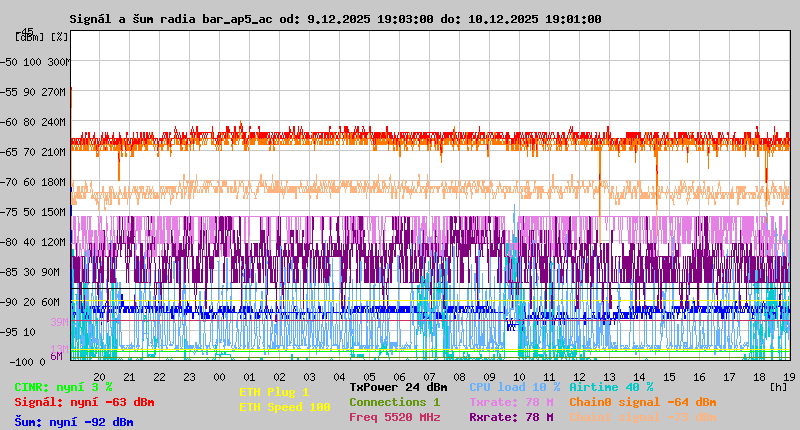The height and width of the screenshot is (430, 800).
Task: Click the TxPower 24 dBm label
Action: pos(398,386)
